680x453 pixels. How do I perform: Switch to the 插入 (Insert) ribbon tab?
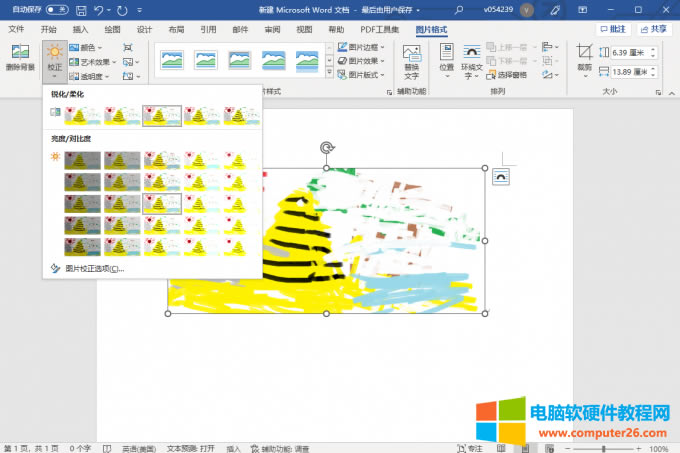pos(81,29)
